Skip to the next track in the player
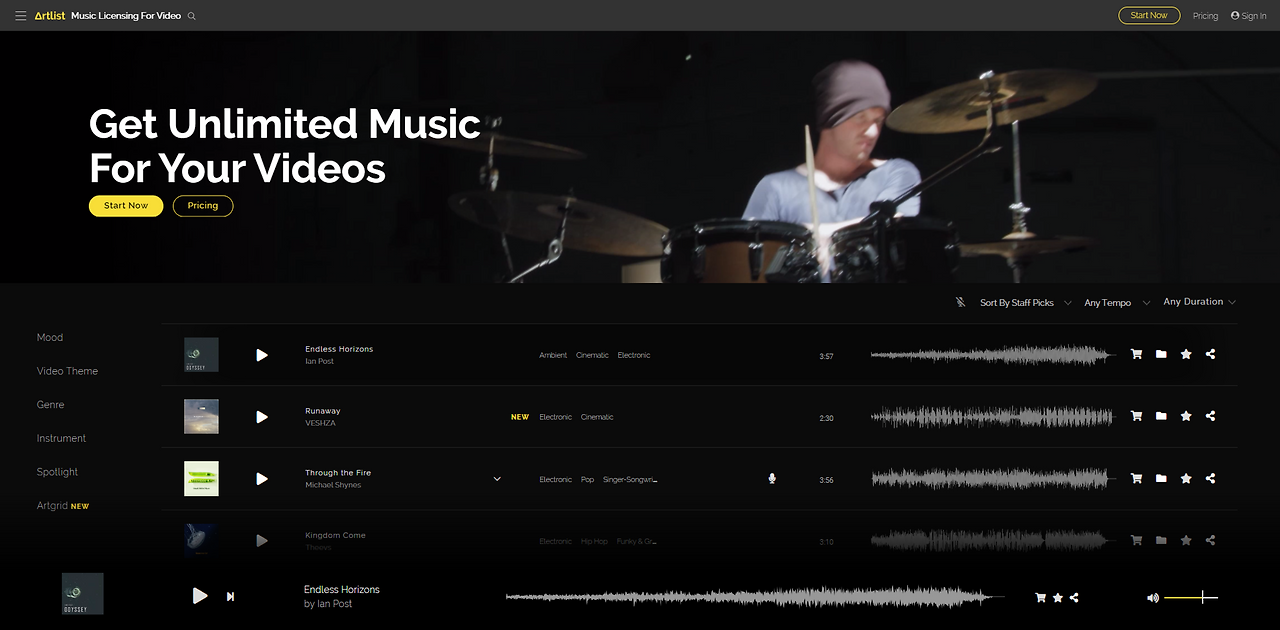This screenshot has width=1280, height=630. (230, 595)
